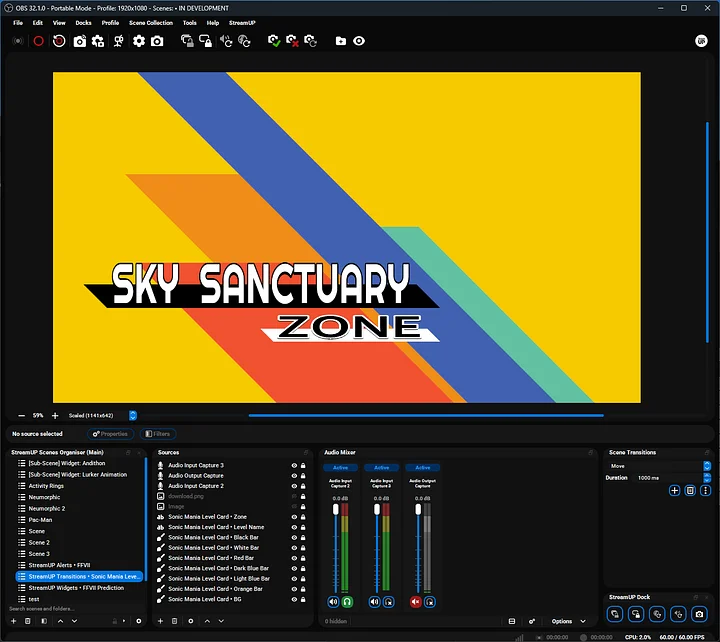The height and width of the screenshot is (642, 720).
Task: Unlock the Audio Input Capture 2 source
Action: 303,486
